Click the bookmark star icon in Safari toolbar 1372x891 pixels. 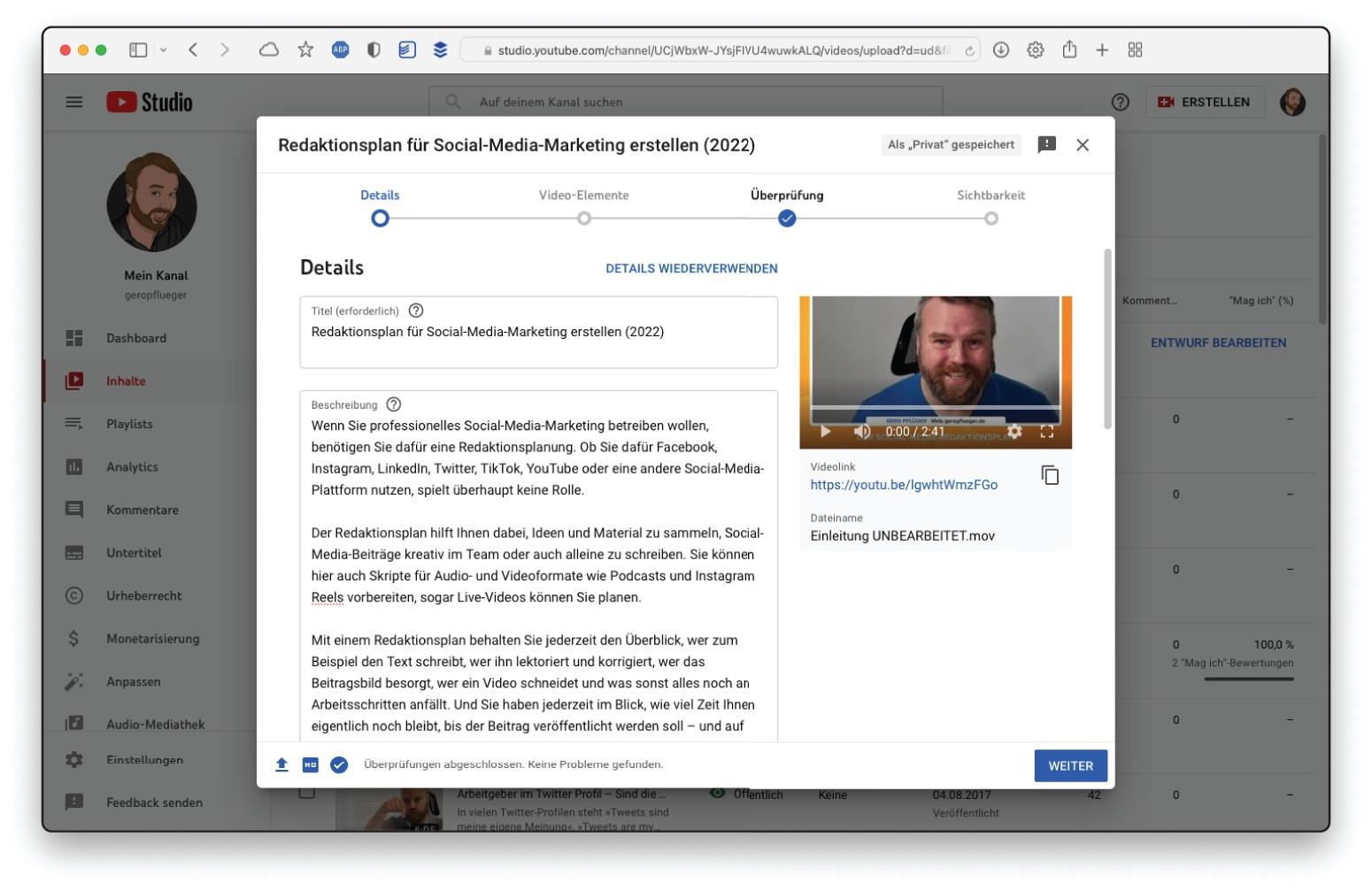pos(305,50)
